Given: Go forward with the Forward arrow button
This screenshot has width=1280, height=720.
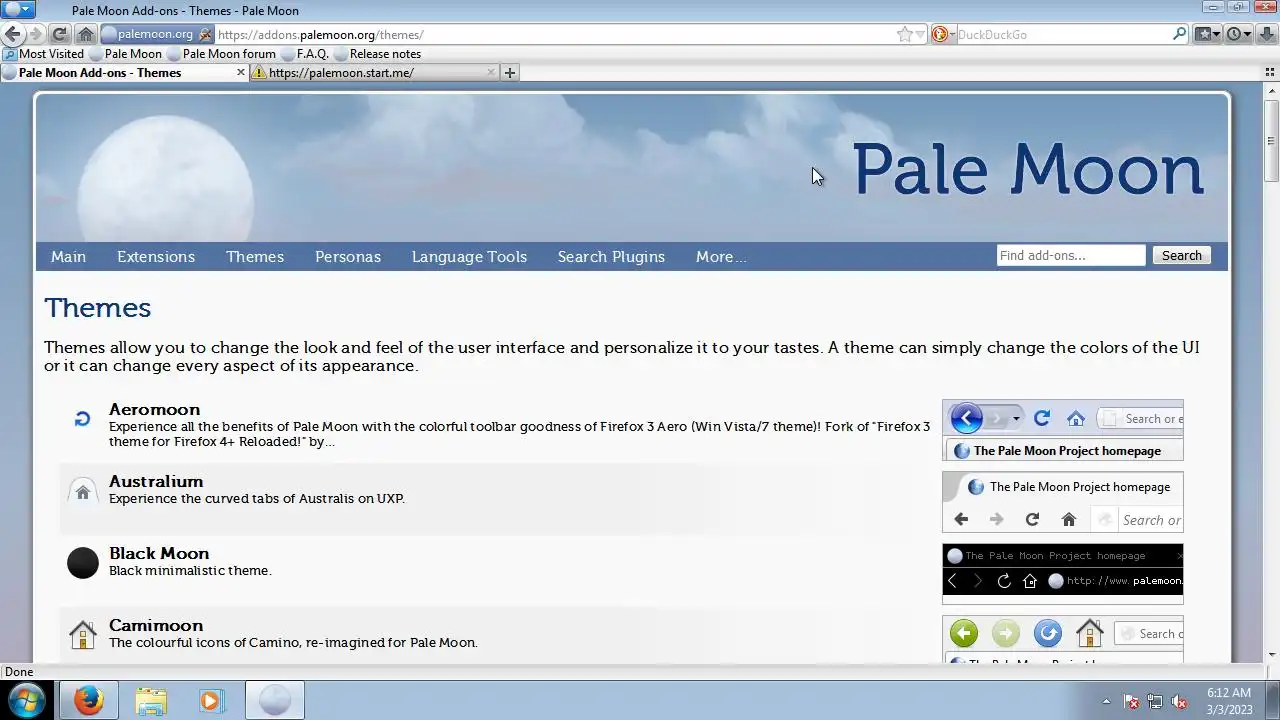Looking at the screenshot, I should tap(35, 34).
